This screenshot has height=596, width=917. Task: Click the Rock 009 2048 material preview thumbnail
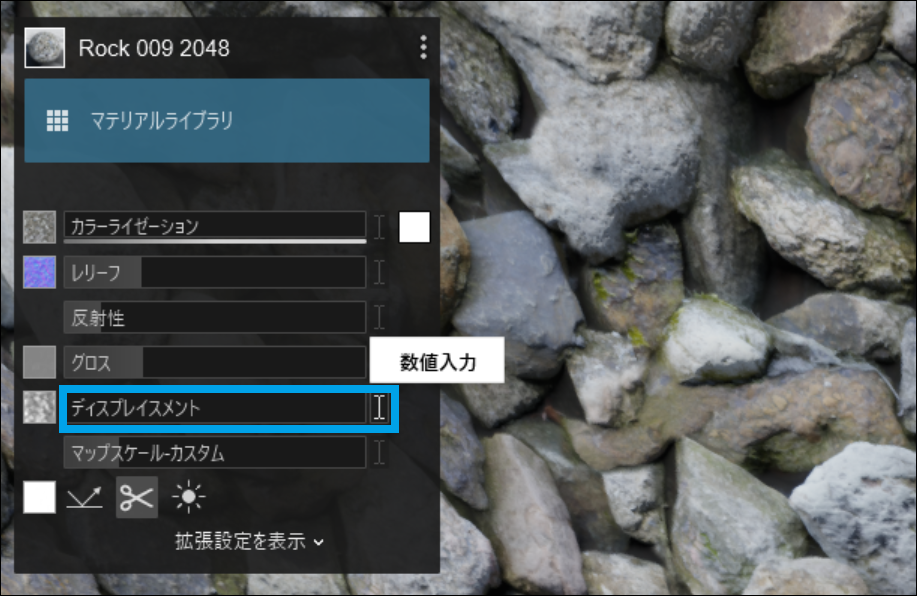coord(44,48)
